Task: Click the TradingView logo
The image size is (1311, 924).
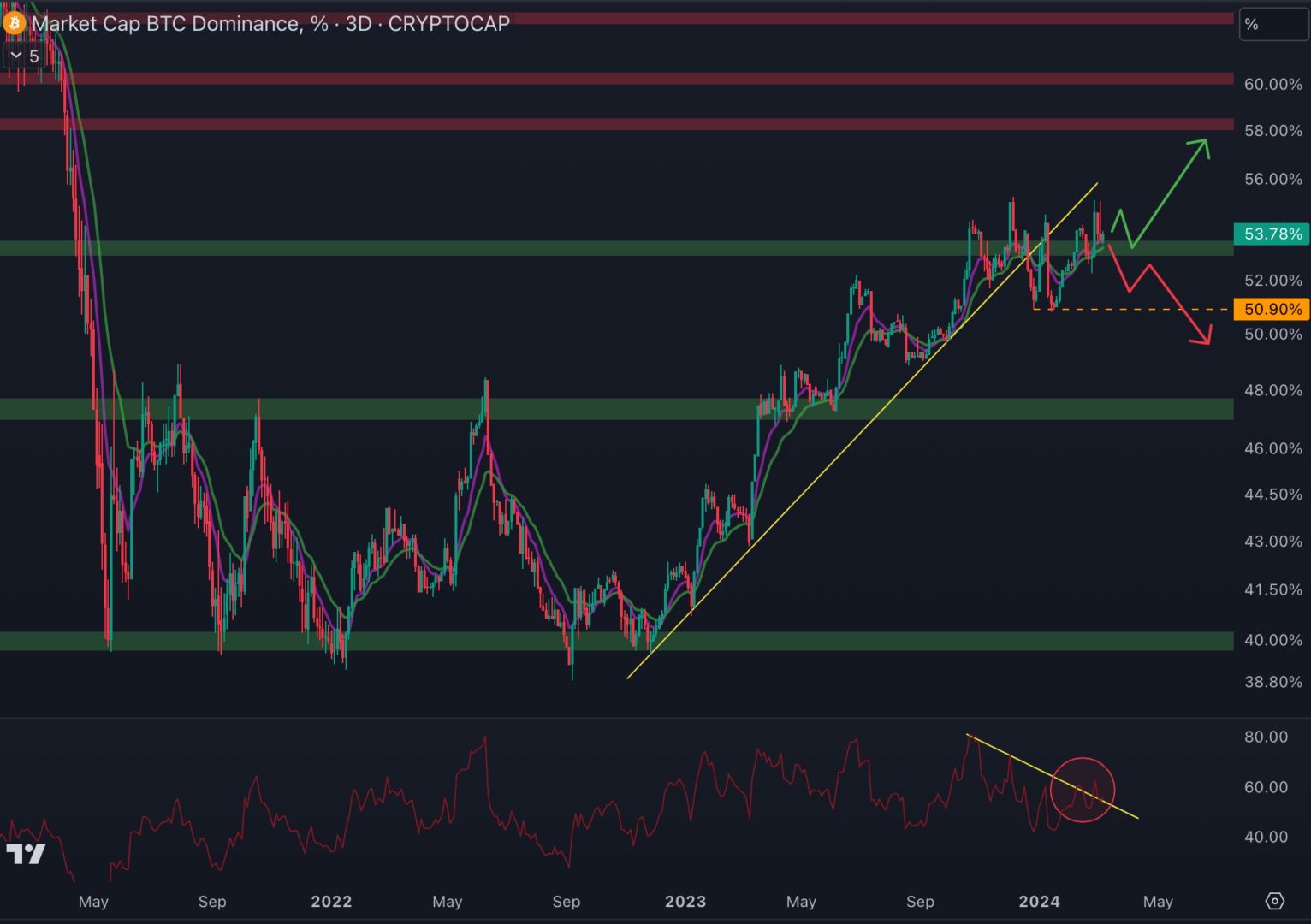Action: pyautogui.click(x=26, y=853)
